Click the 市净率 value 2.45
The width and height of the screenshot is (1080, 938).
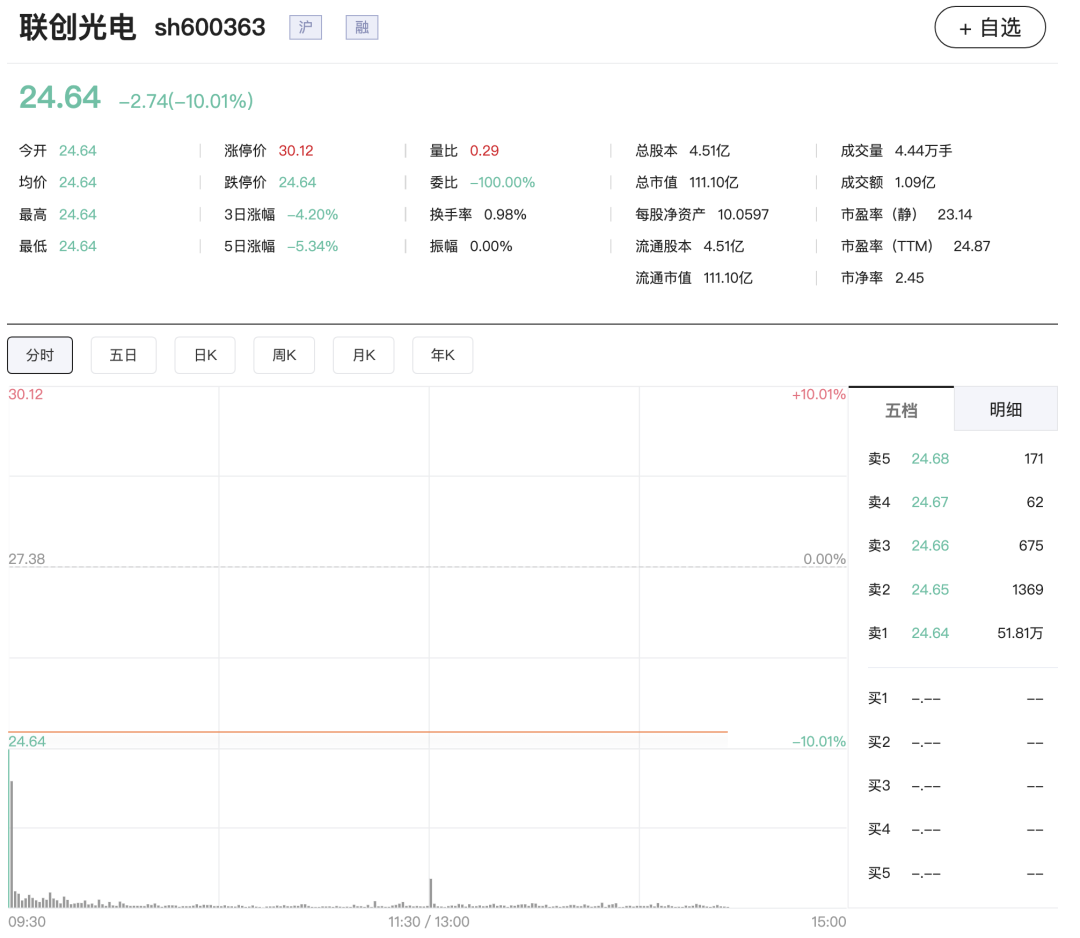[909, 278]
